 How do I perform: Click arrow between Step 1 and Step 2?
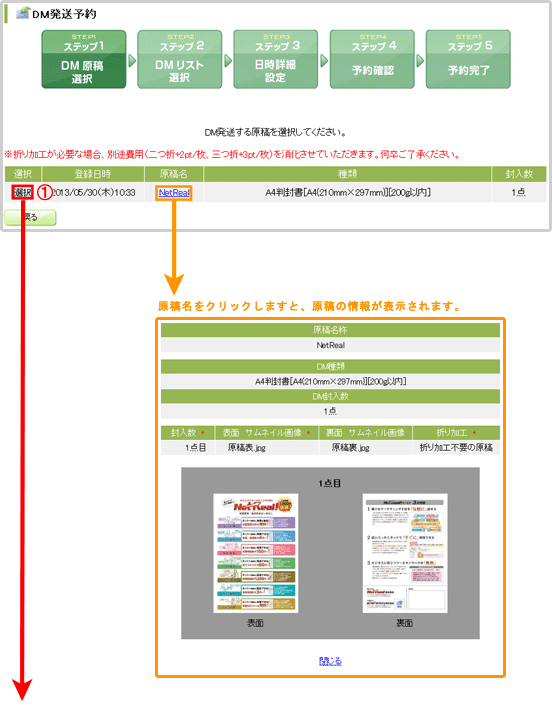point(132,61)
